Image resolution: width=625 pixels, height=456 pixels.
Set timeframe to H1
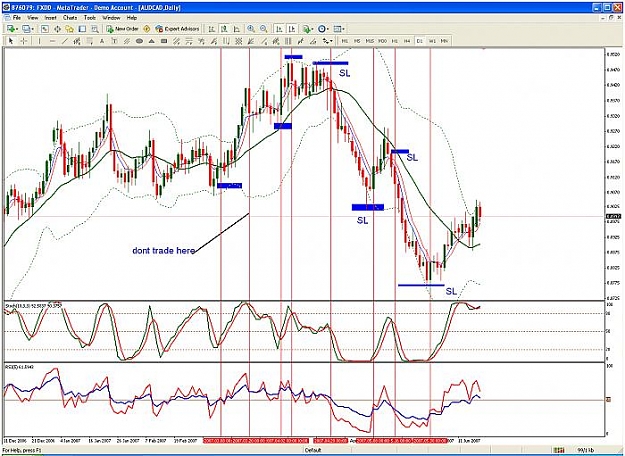(x=395, y=41)
